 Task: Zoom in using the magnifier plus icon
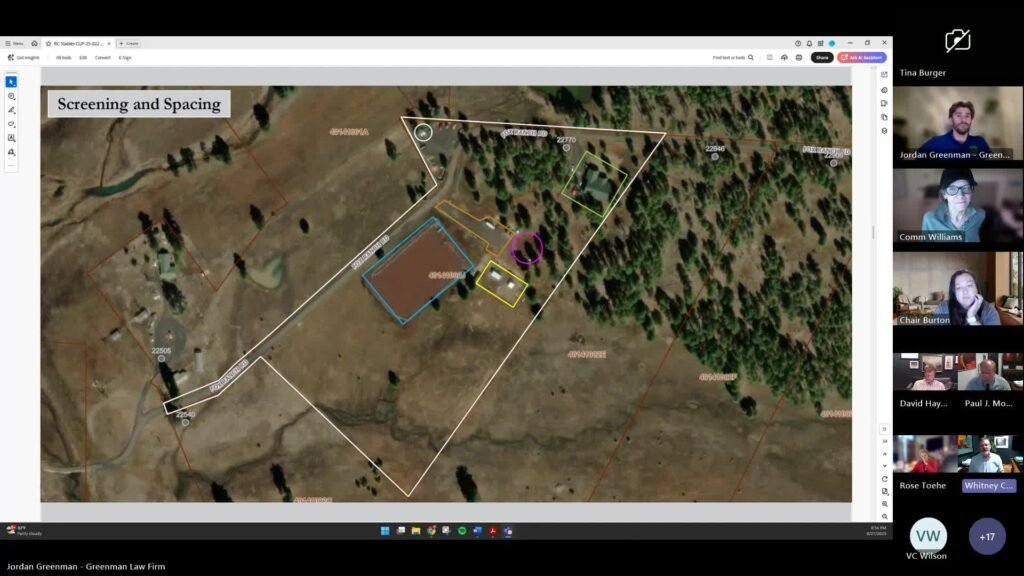tap(884, 504)
